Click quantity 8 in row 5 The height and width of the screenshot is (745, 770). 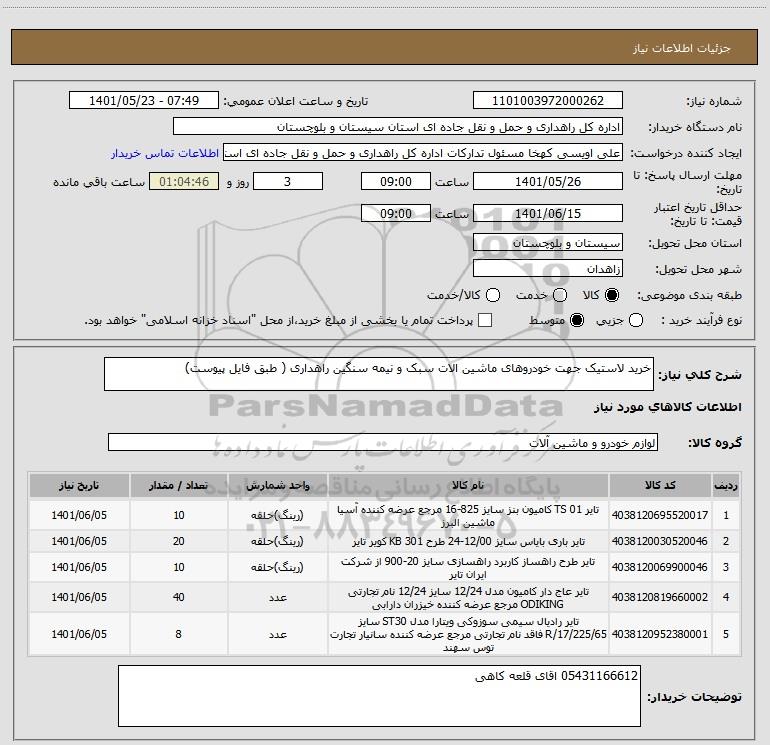coord(178,634)
